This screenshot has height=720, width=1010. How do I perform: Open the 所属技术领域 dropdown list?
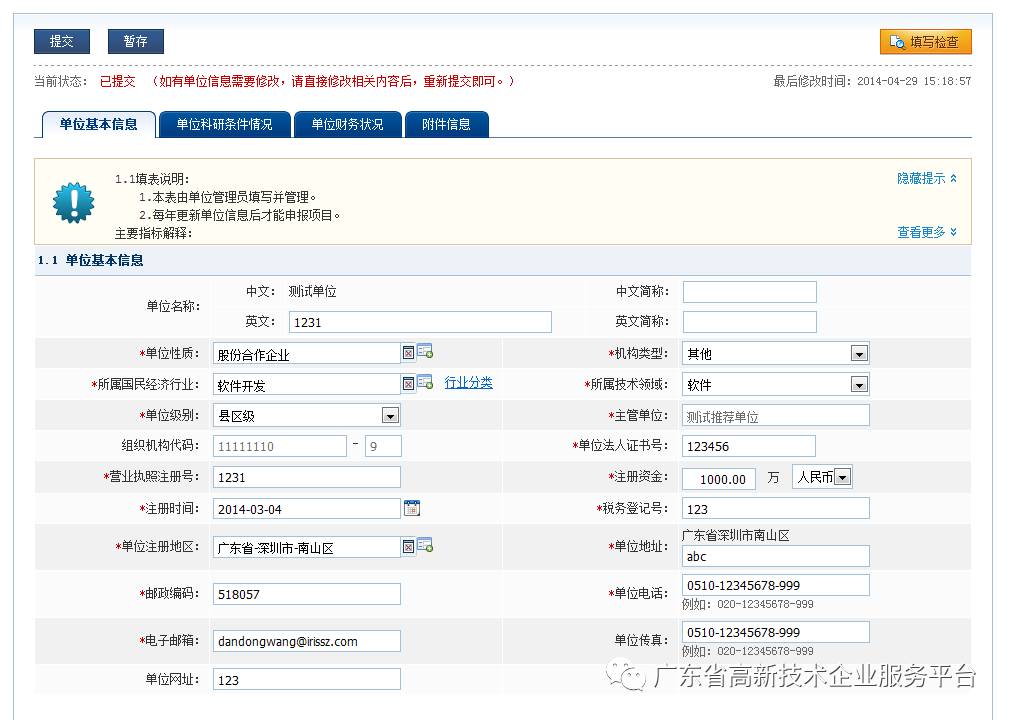coord(858,384)
